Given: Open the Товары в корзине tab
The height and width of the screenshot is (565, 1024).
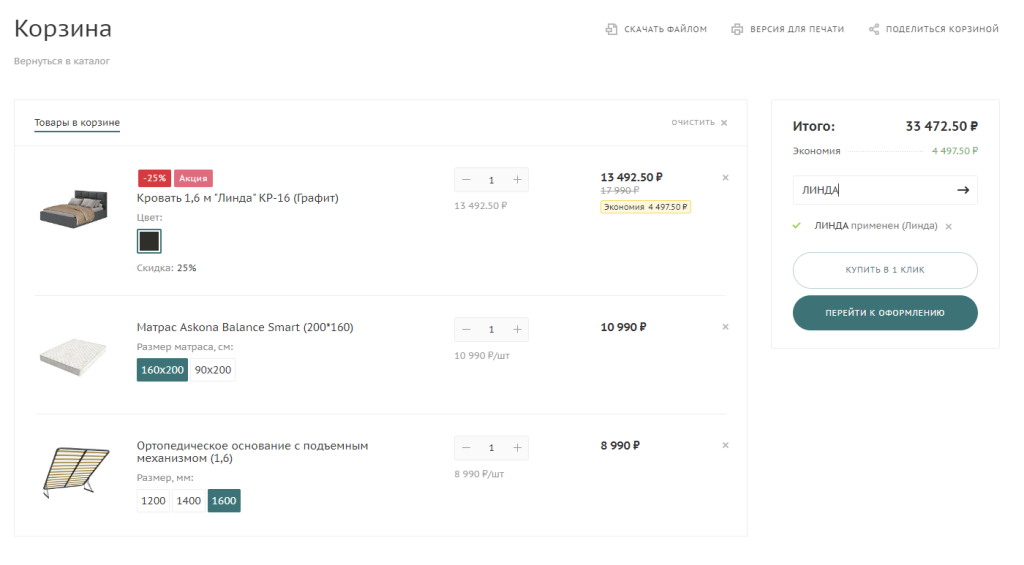Looking at the screenshot, I should point(77,123).
